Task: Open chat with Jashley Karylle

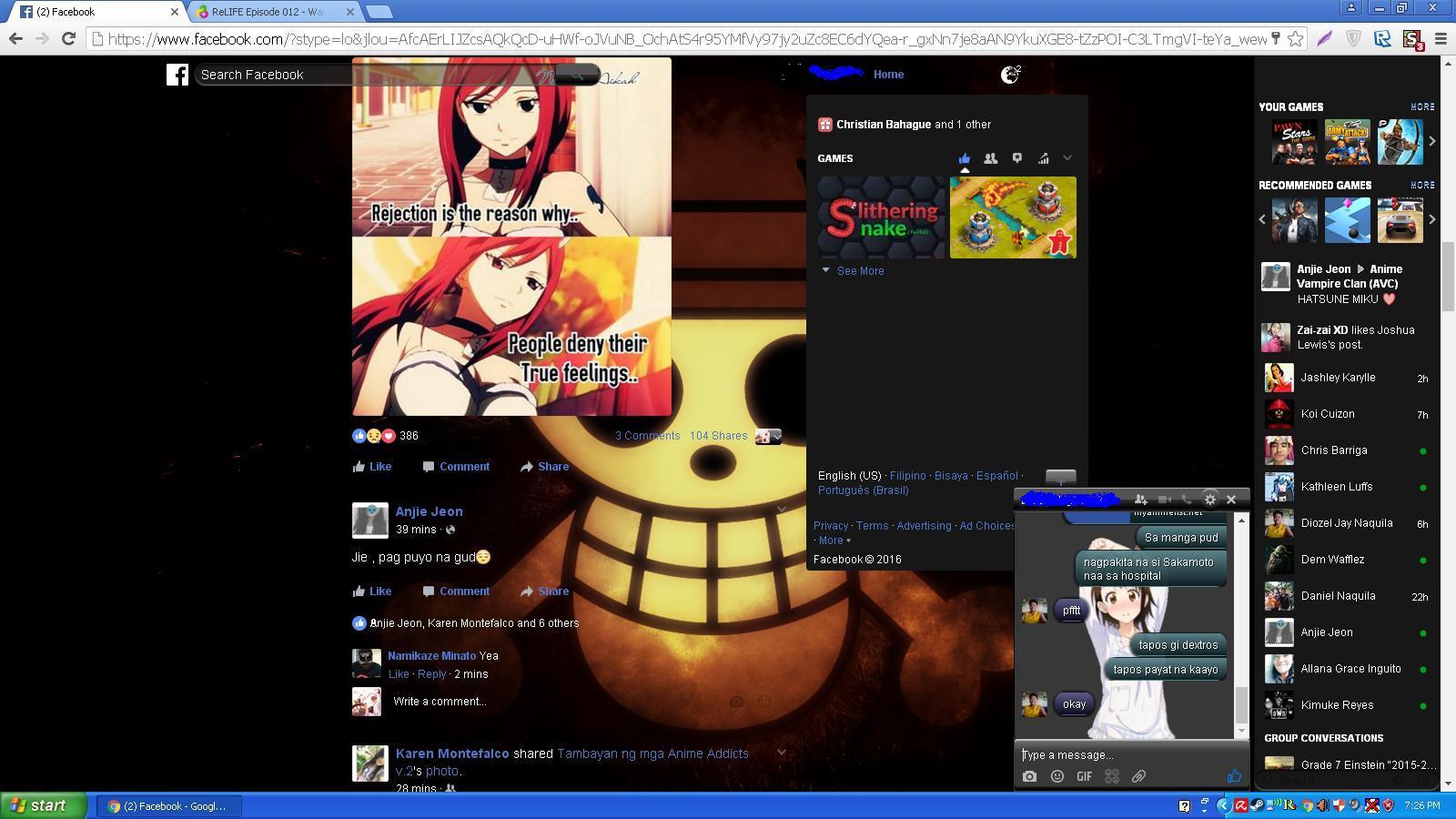Action: pyautogui.click(x=1346, y=378)
